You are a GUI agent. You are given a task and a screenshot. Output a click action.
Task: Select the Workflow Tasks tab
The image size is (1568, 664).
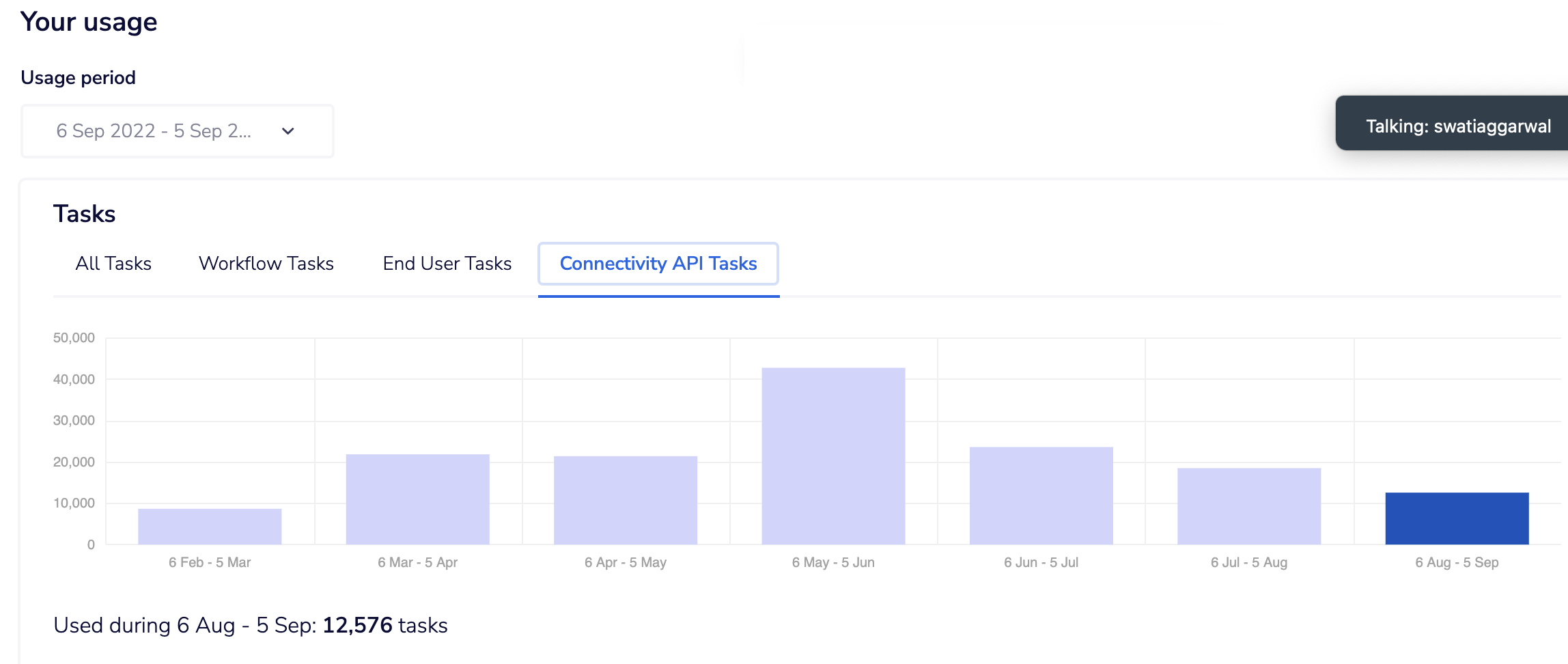(x=265, y=264)
